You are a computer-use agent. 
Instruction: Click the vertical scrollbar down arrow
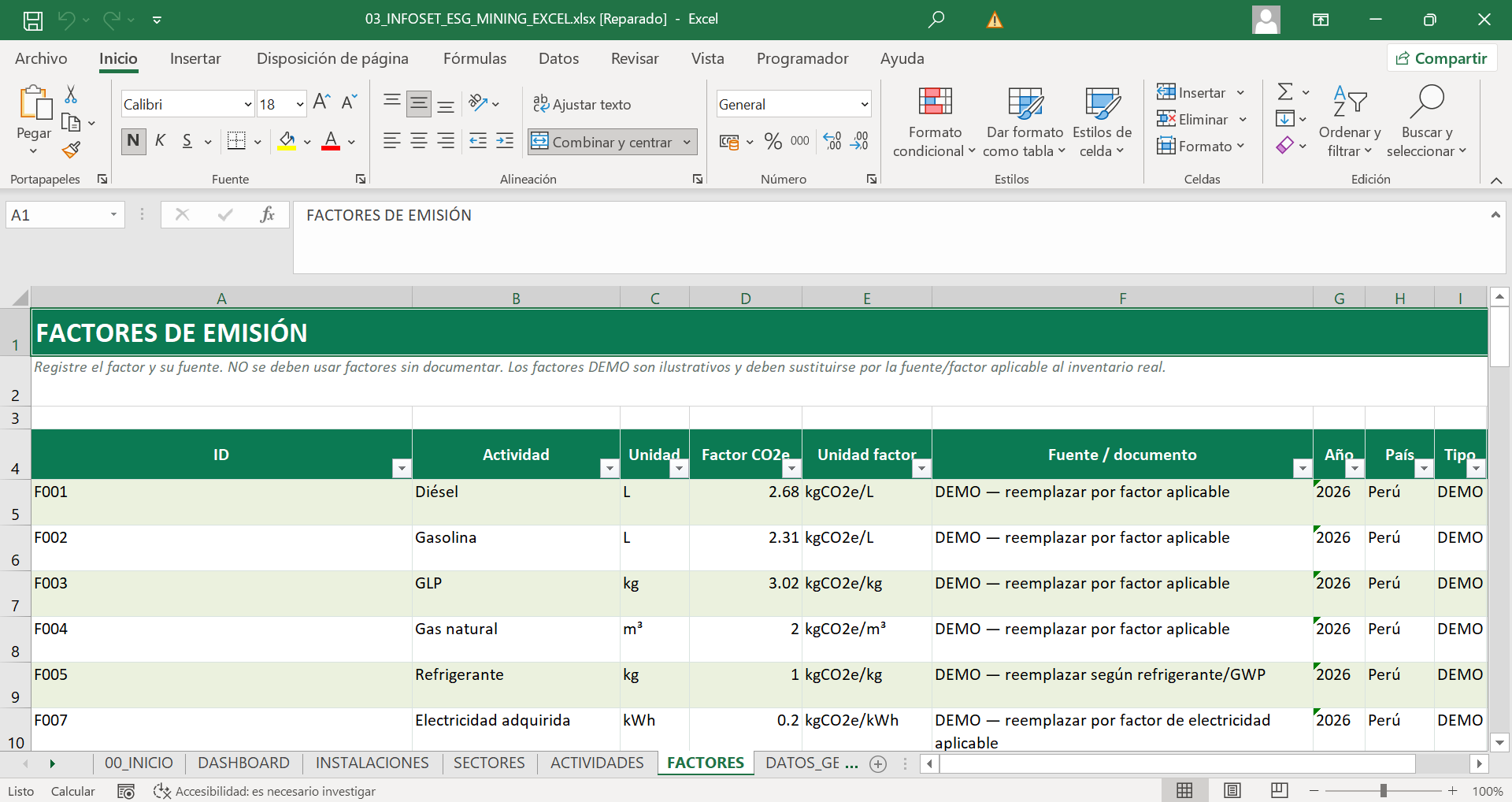[1499, 742]
